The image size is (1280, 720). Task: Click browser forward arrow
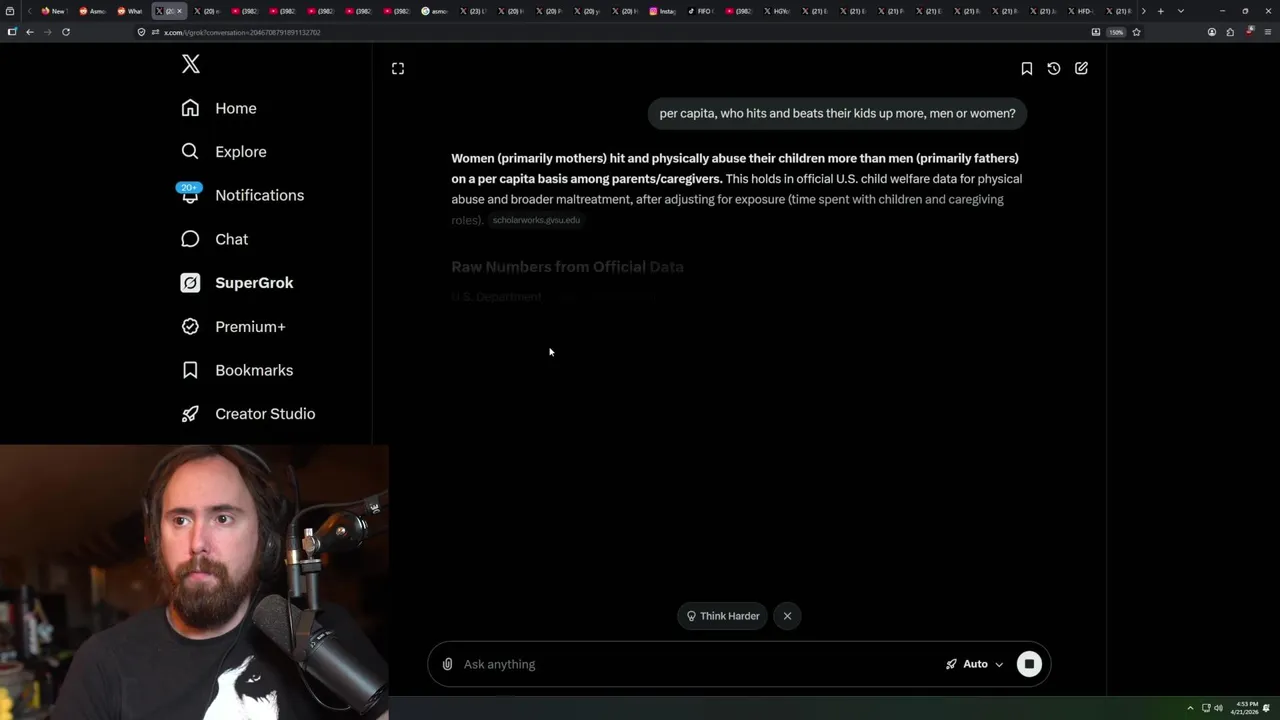point(47,32)
